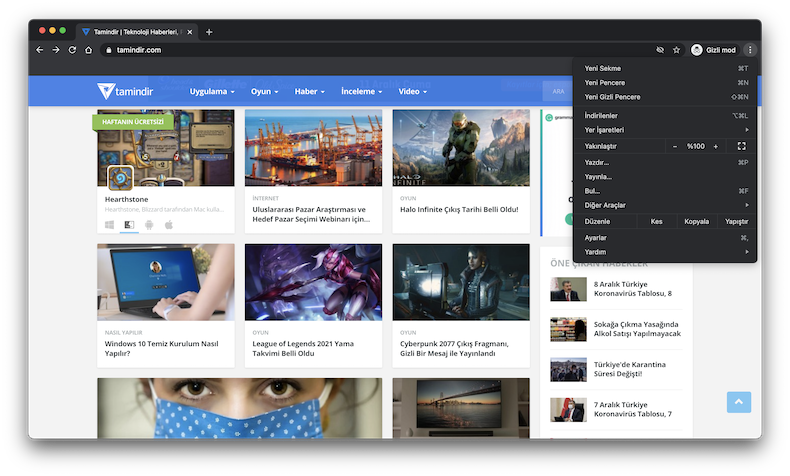Select Yeni Gizli Pencere menu item
Screen dimensions: 790x476
pyautogui.click(x=665, y=97)
